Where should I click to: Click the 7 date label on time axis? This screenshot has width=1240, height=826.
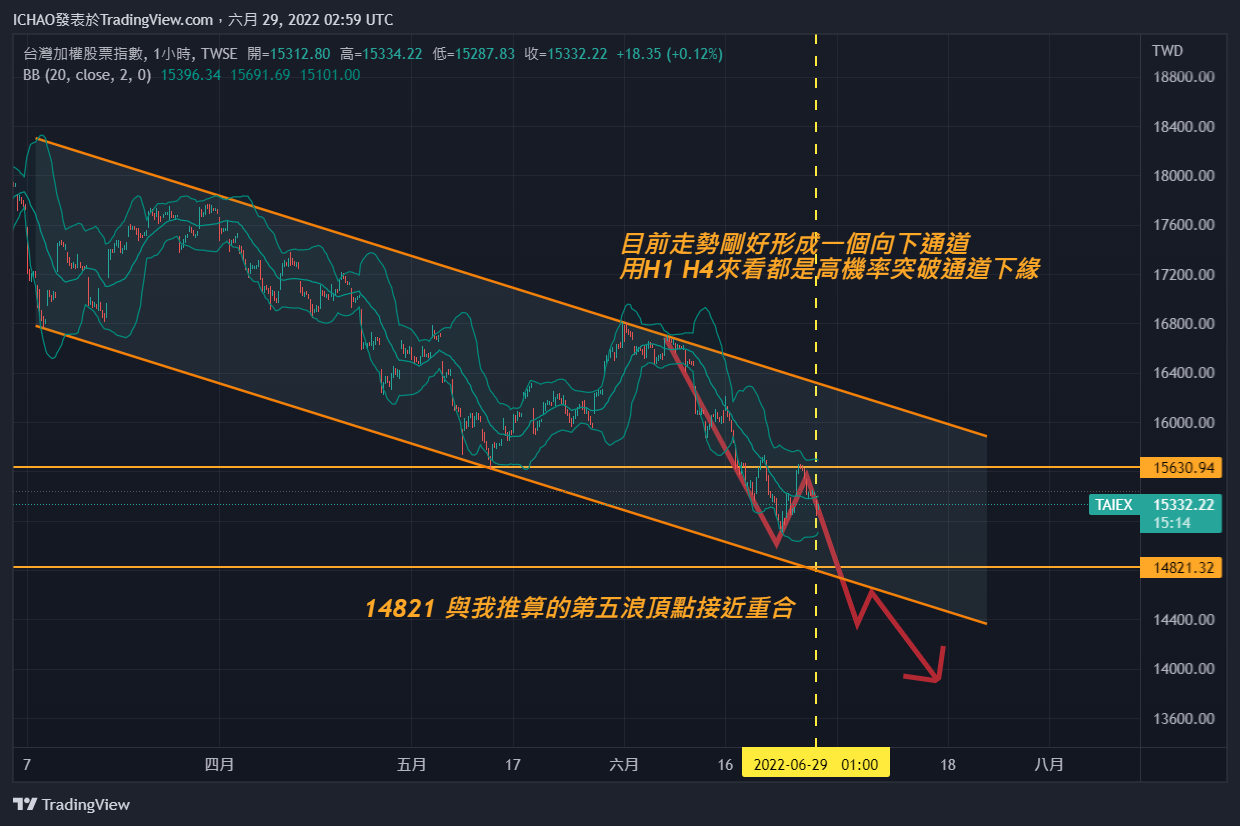pyautogui.click(x=27, y=765)
